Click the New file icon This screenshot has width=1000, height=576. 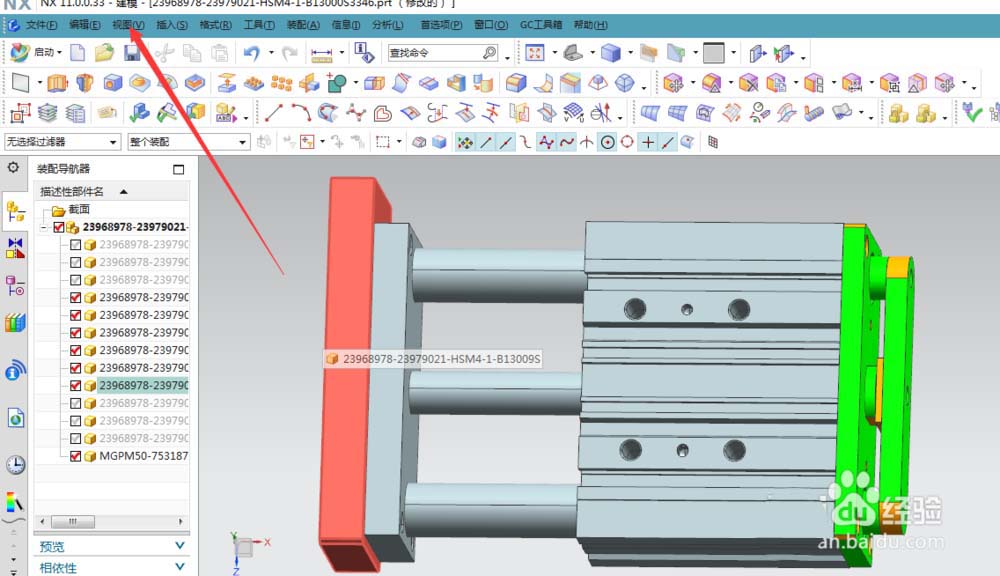(78, 52)
